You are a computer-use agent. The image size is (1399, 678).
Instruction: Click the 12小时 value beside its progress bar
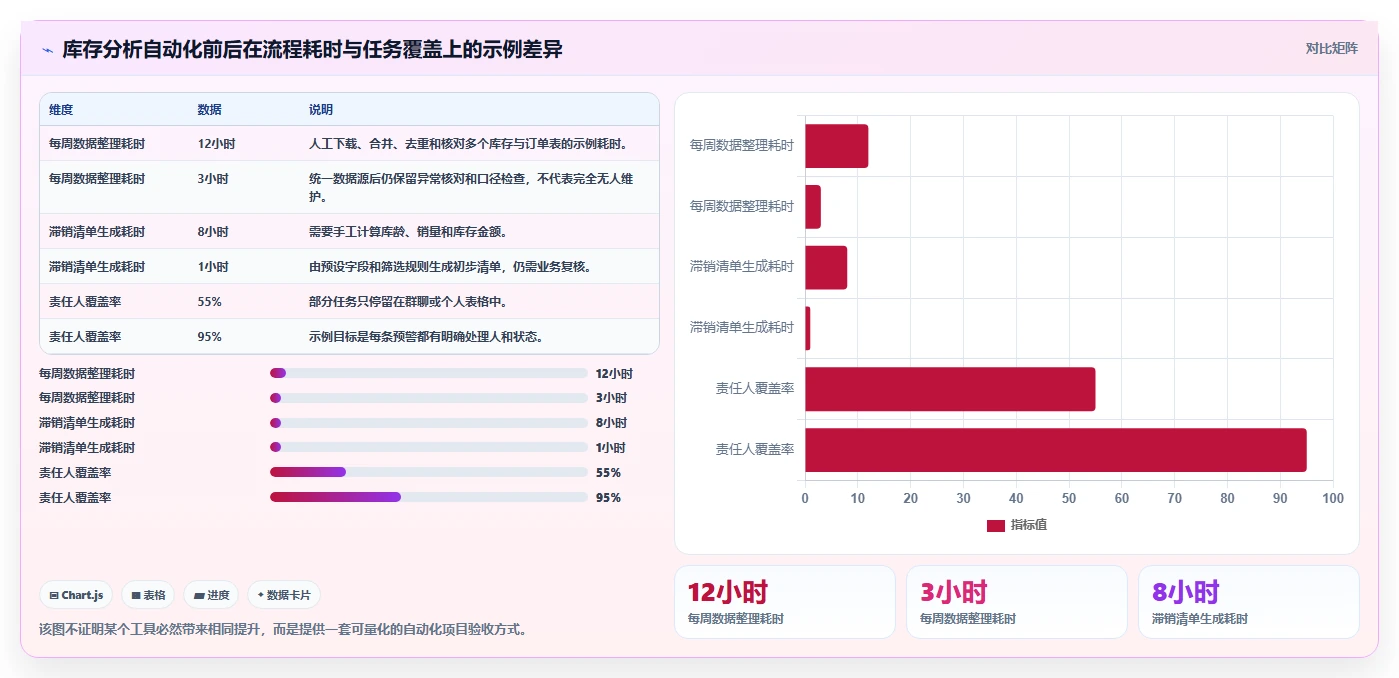pos(614,373)
